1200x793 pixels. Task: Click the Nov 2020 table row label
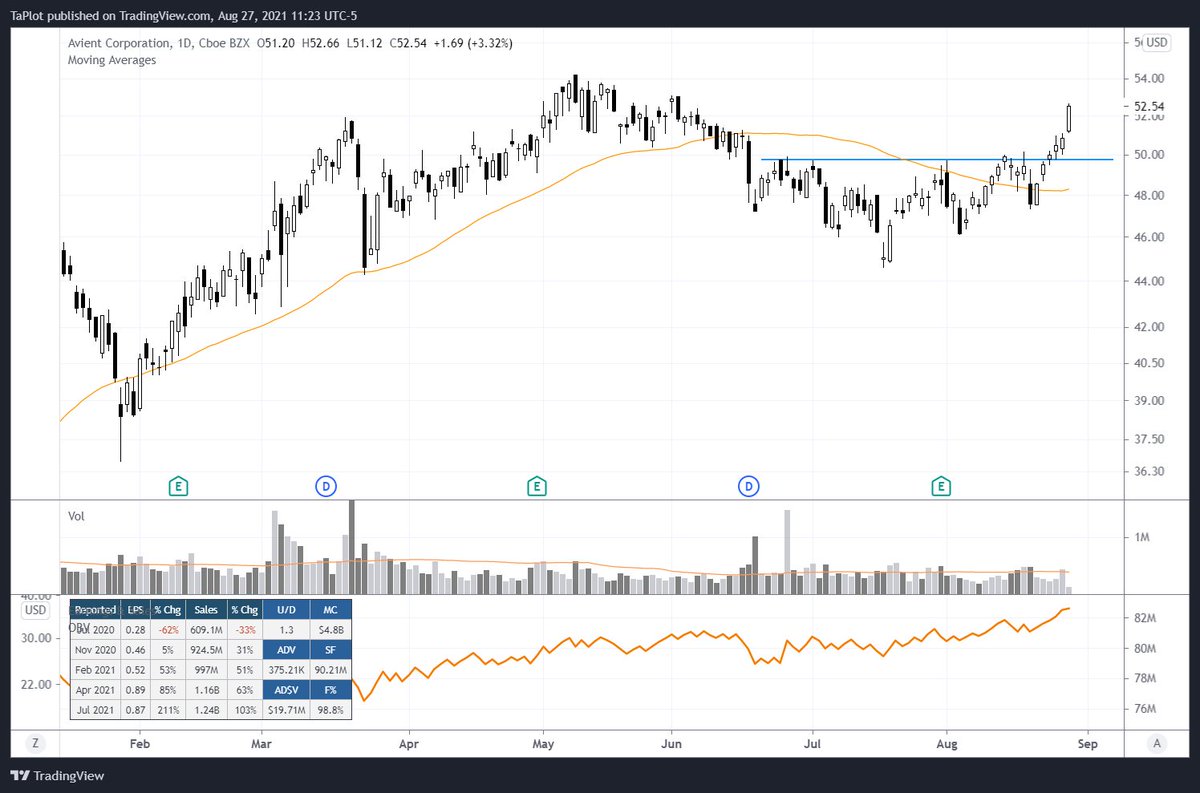pos(94,649)
